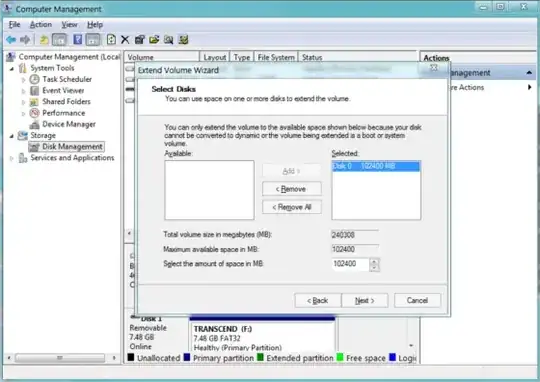540x382 pixels.
Task: Select the Event Viewer icon
Action: click(34, 91)
